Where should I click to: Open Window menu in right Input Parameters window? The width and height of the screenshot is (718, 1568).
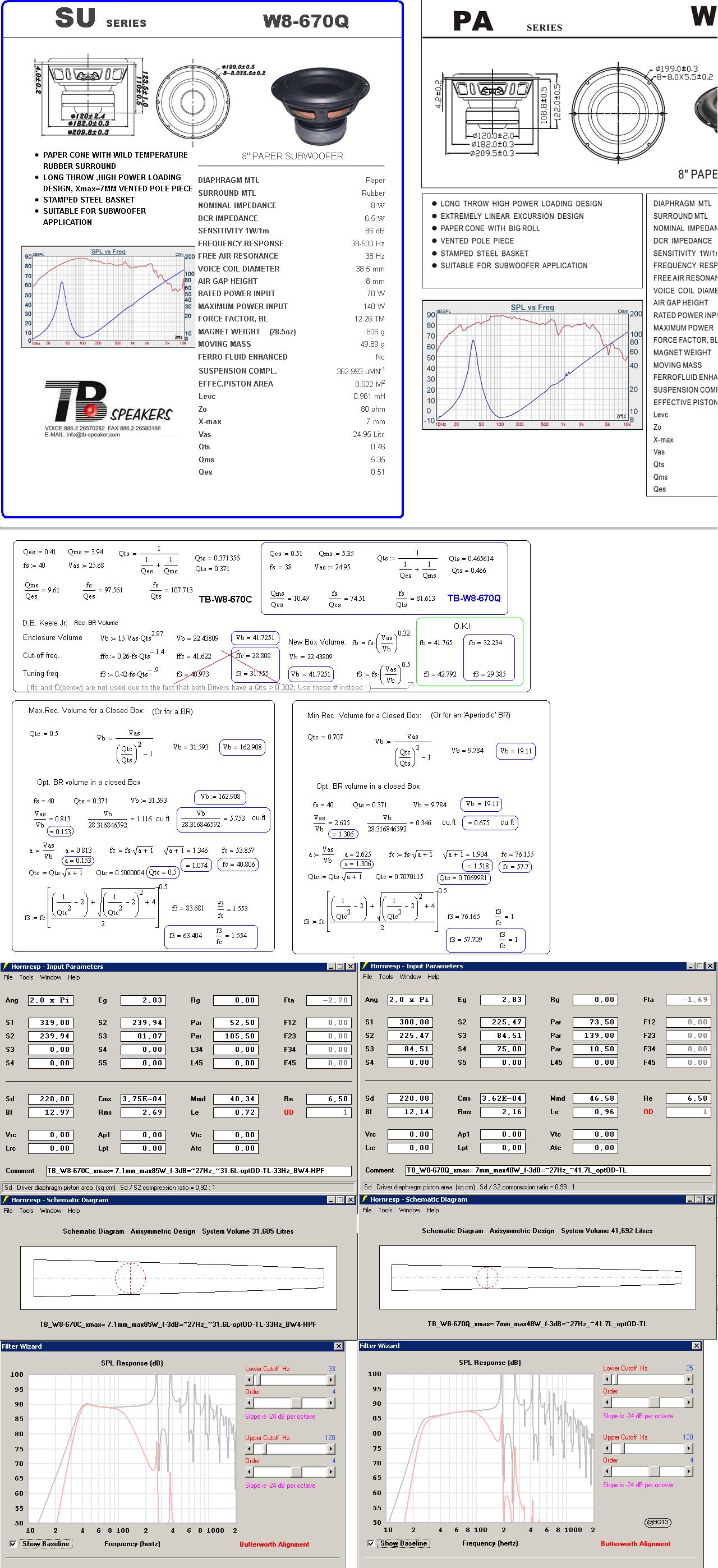pyautogui.click(x=410, y=977)
